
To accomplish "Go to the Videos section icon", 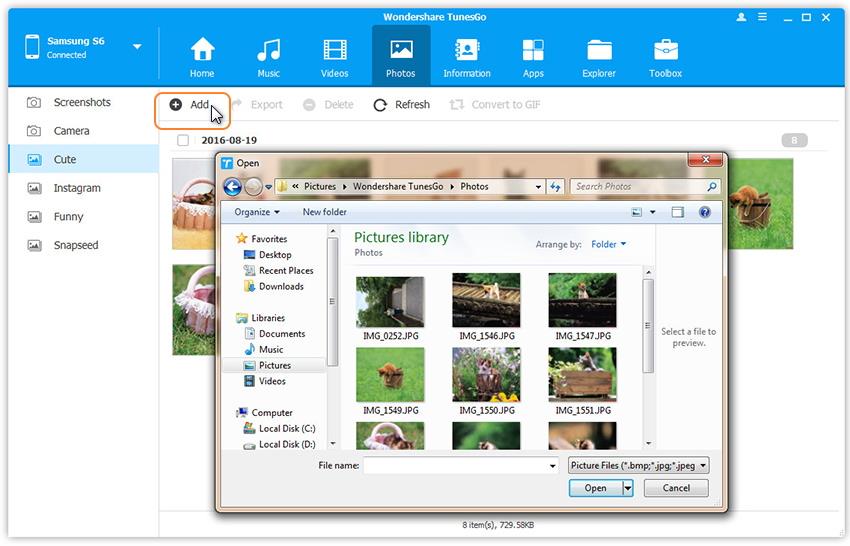I will click(x=334, y=51).
